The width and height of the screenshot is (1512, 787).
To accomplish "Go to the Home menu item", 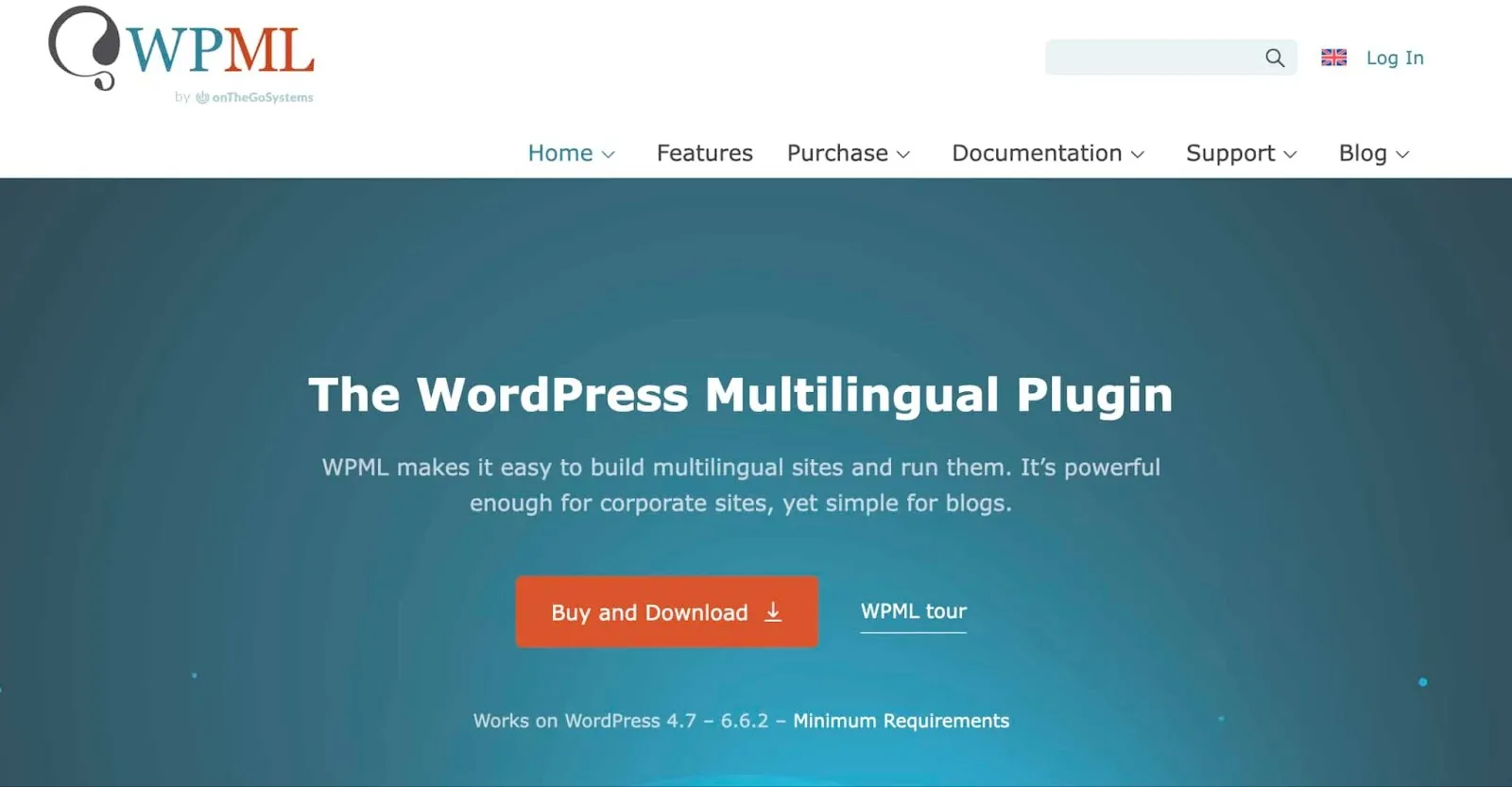I will click(560, 153).
